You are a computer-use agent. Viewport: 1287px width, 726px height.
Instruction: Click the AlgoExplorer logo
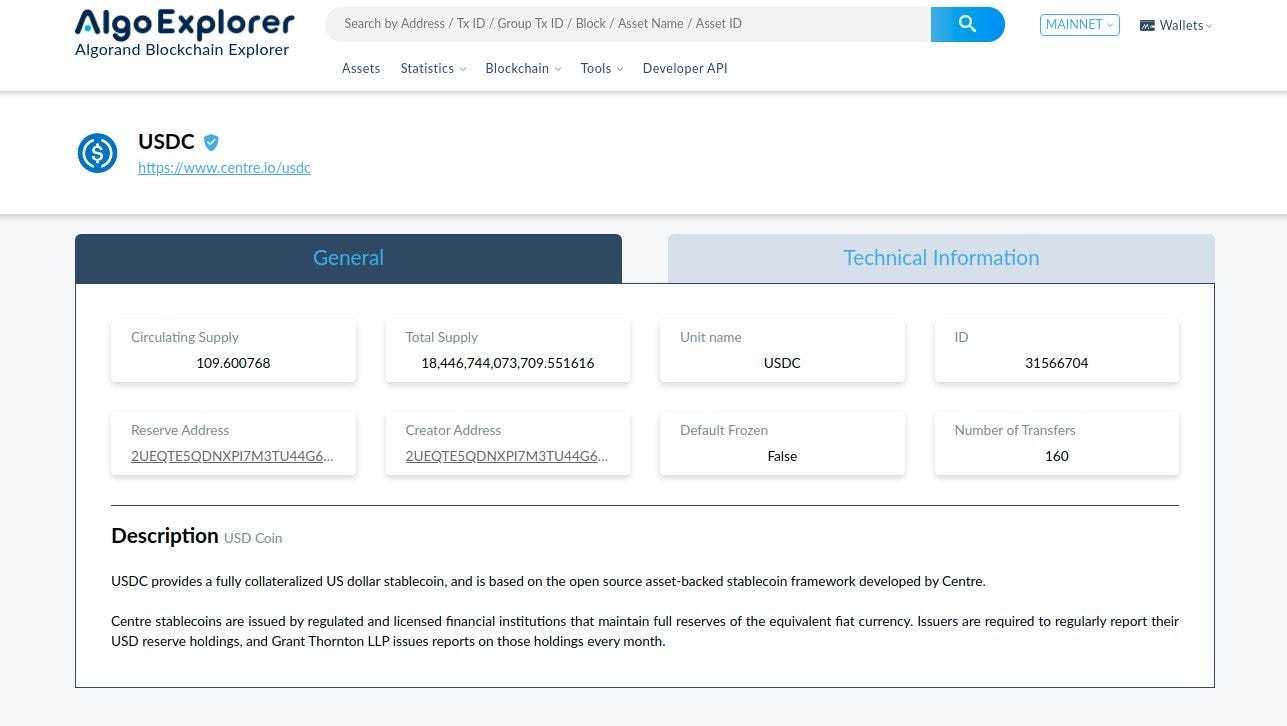[x=185, y=24]
